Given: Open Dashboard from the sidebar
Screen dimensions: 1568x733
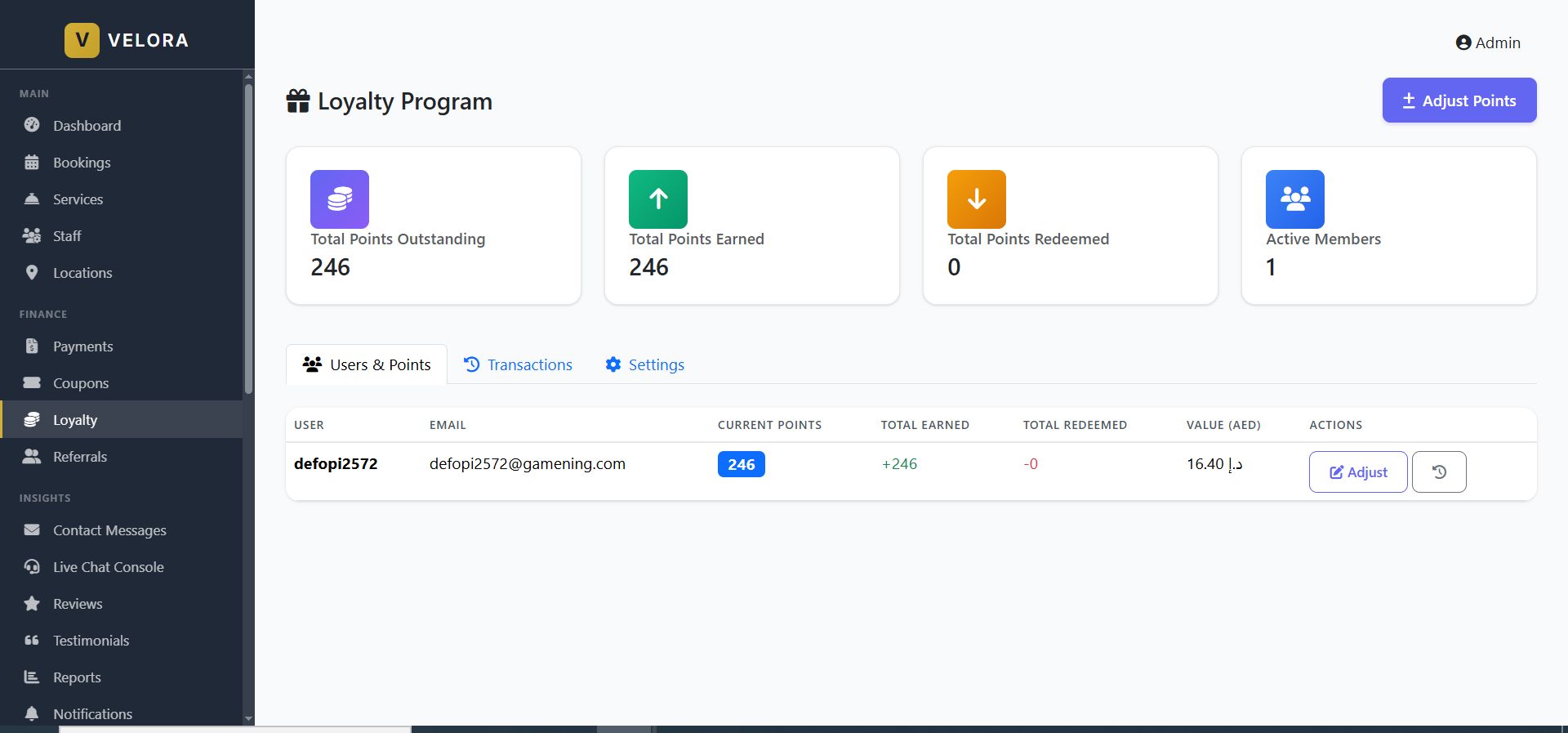Looking at the screenshot, I should pyautogui.click(x=87, y=126).
